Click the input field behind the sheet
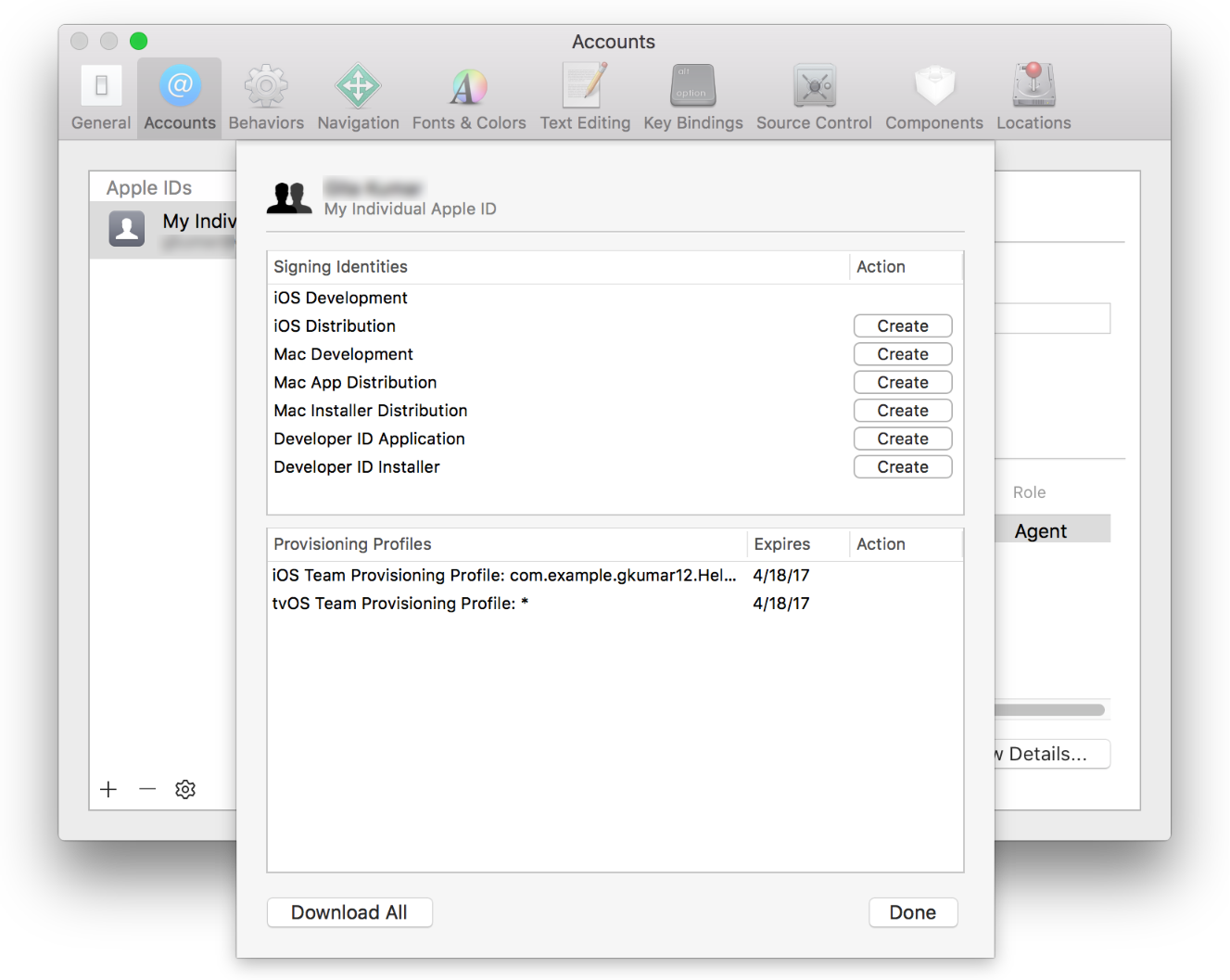This screenshot has height=980, width=1230. [1053, 318]
